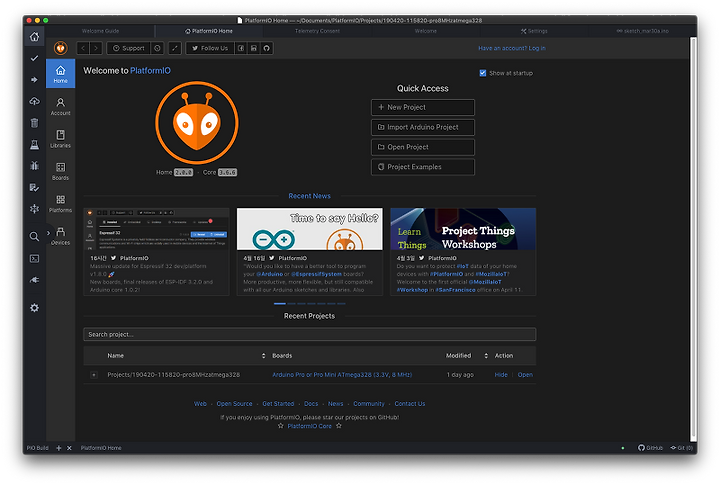Open find in project magnifier icon

click(34, 237)
